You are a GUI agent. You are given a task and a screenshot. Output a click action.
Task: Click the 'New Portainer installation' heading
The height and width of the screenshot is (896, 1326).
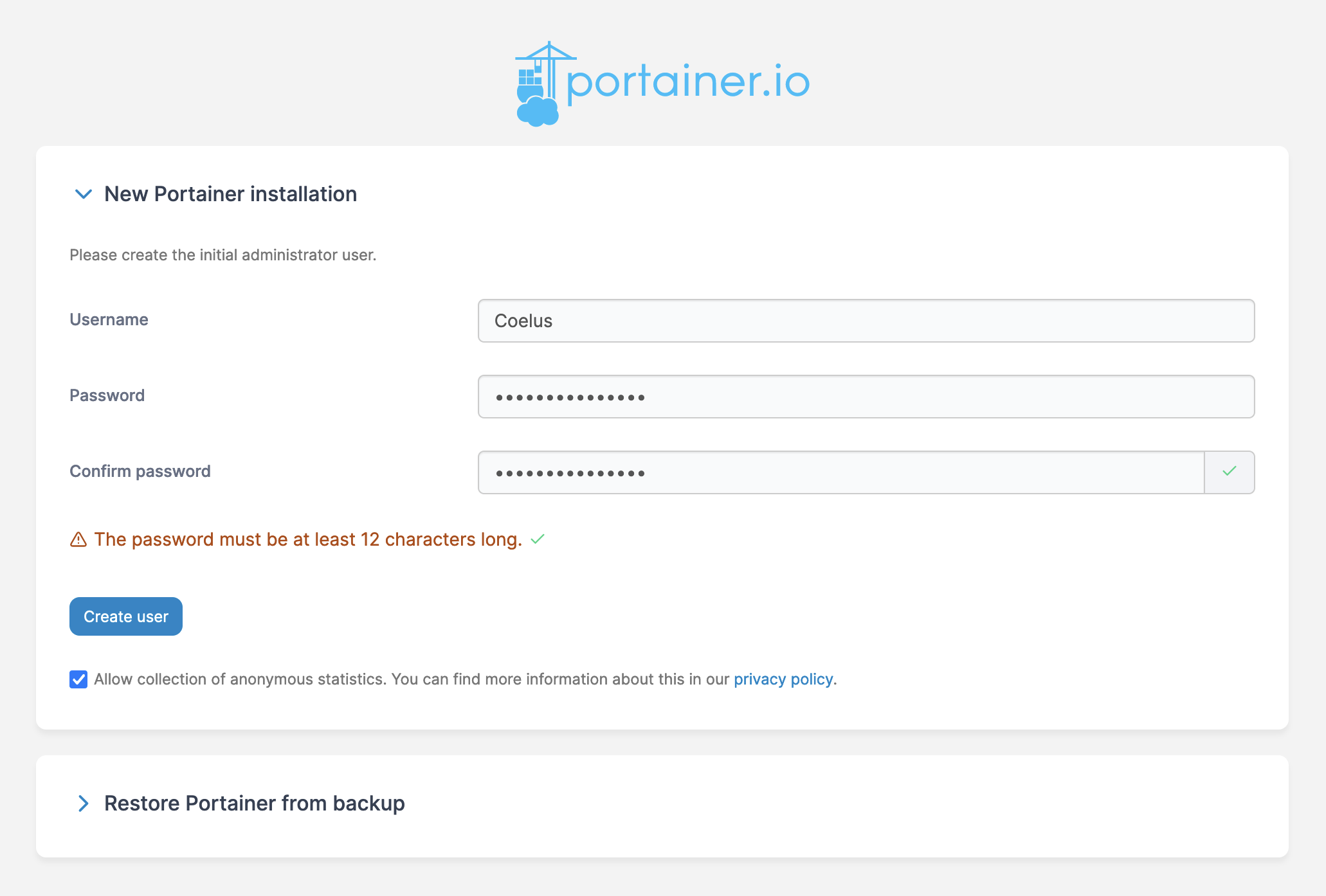(230, 194)
